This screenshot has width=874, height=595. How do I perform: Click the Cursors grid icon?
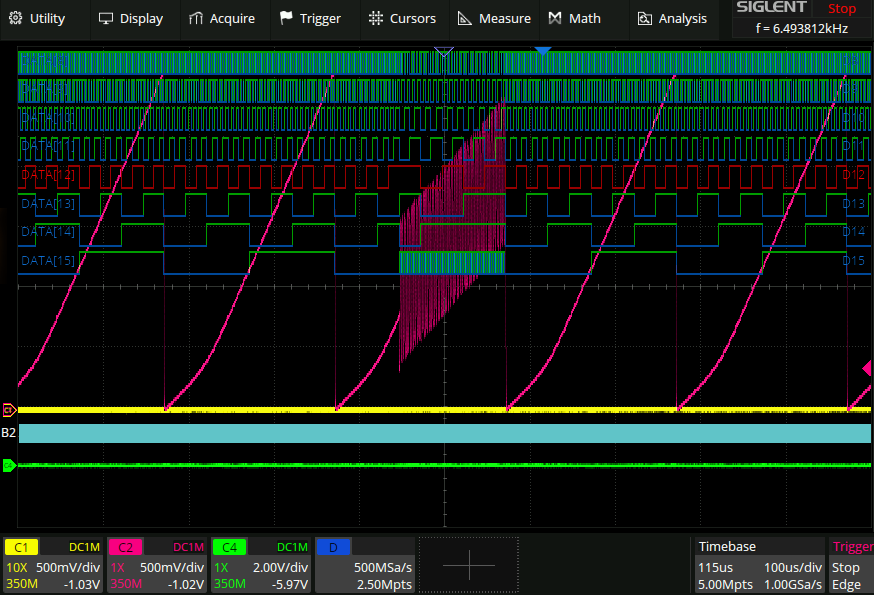click(x=376, y=18)
